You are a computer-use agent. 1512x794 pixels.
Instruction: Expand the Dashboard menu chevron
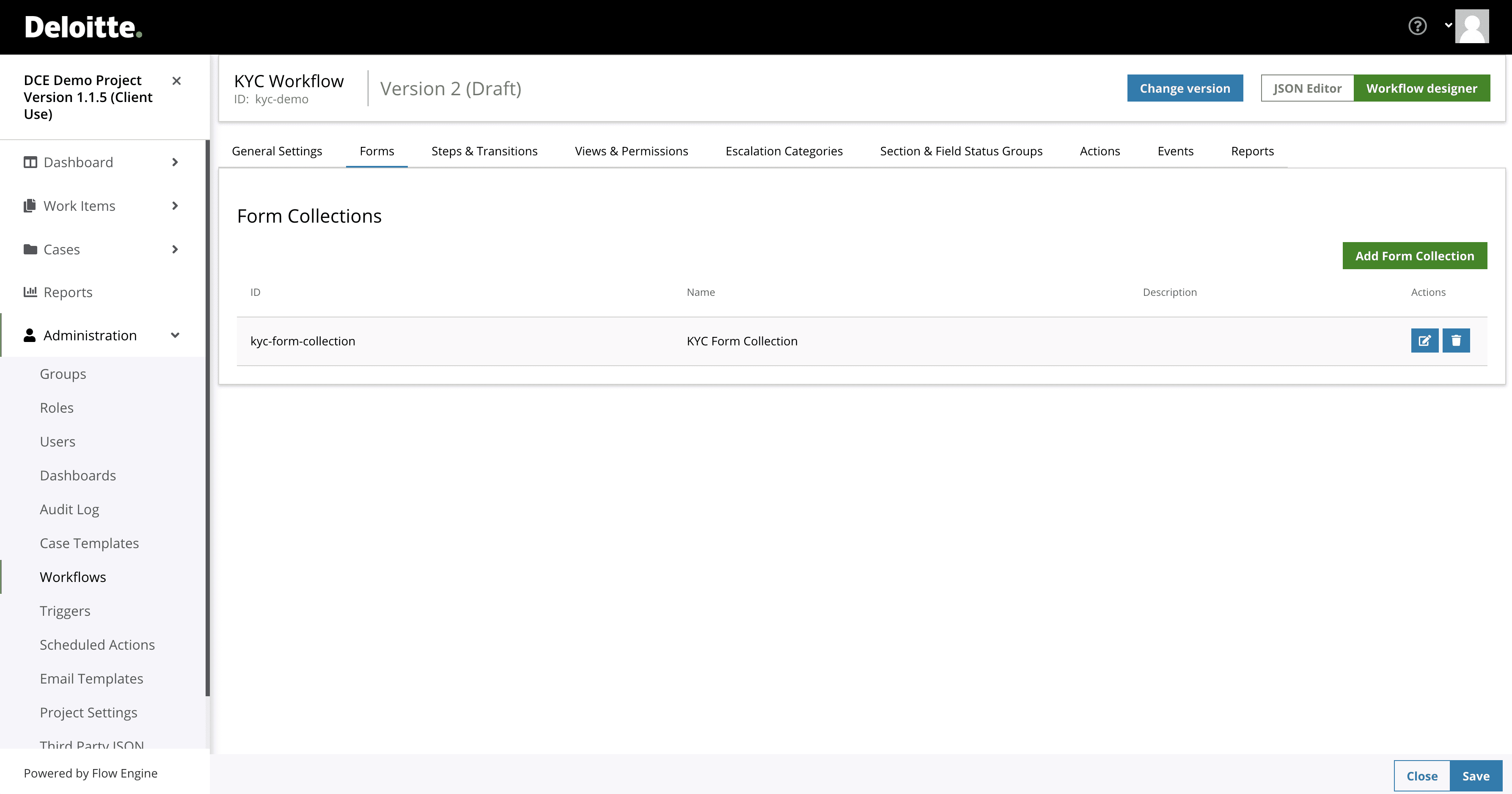[175, 162]
